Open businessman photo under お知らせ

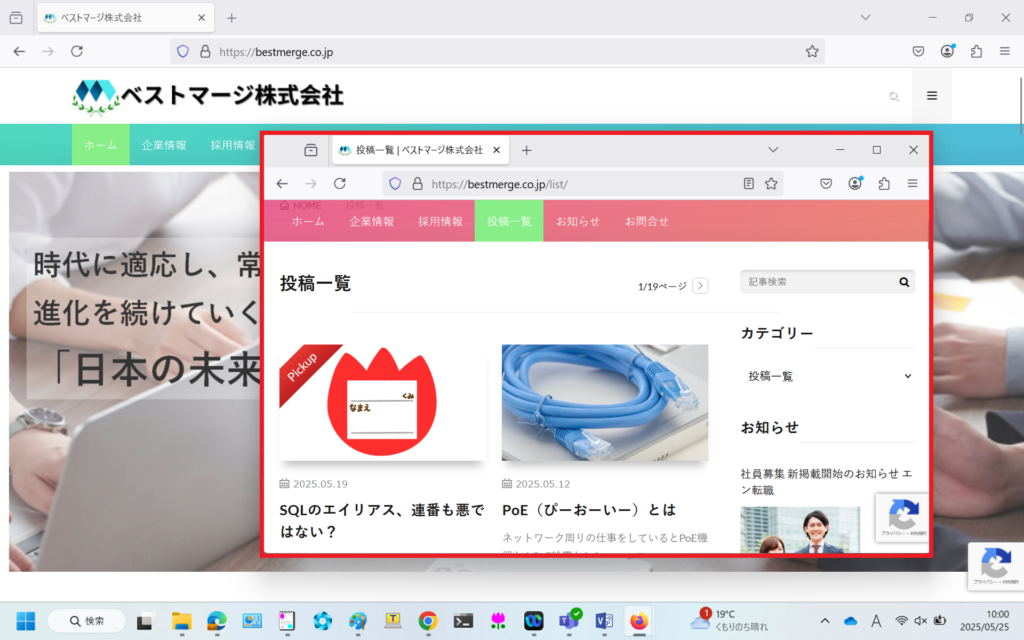[800, 530]
